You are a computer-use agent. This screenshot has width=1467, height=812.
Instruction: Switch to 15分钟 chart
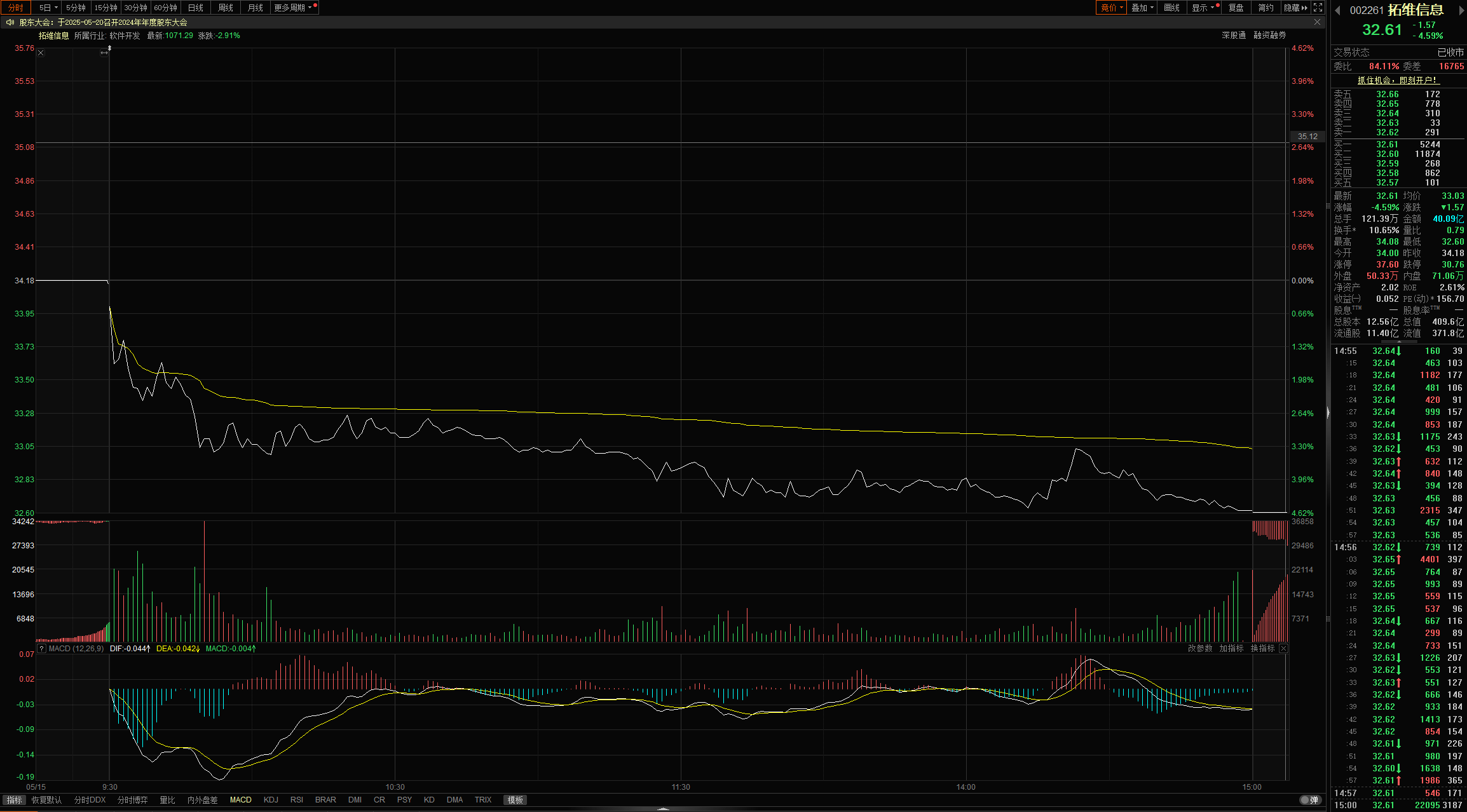tap(106, 8)
